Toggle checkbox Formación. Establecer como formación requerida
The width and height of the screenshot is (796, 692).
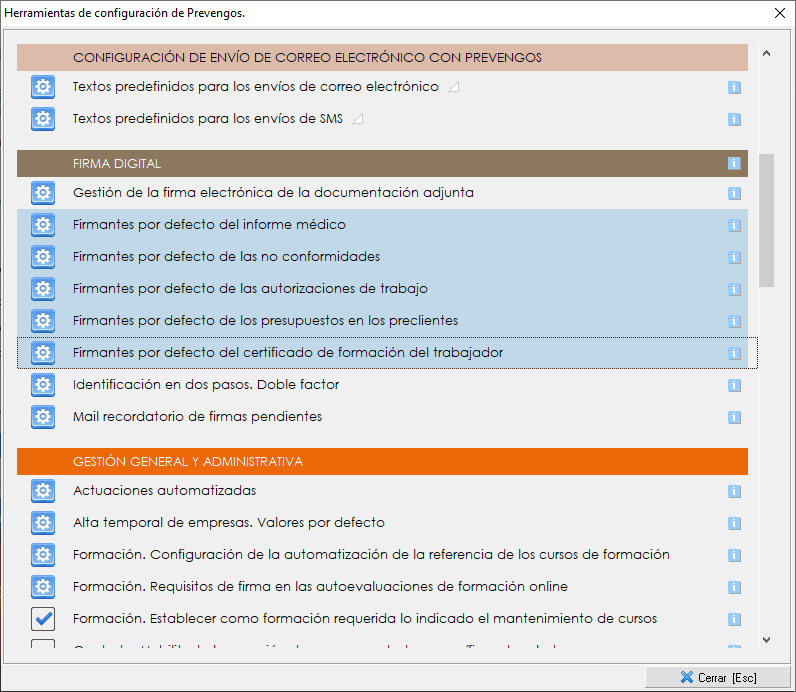(x=42, y=619)
